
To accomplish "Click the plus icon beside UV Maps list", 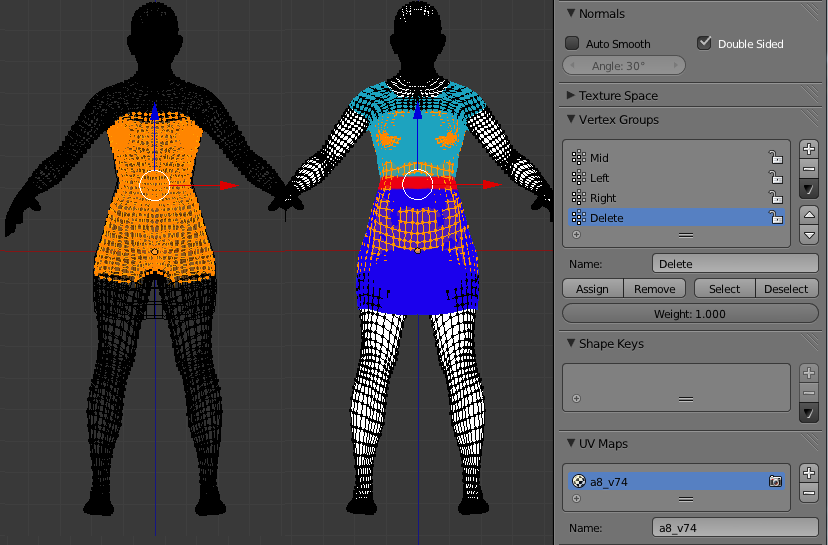I will (x=809, y=473).
